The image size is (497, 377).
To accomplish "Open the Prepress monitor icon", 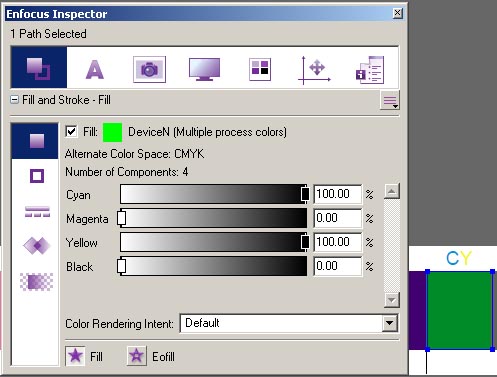I will point(204,69).
